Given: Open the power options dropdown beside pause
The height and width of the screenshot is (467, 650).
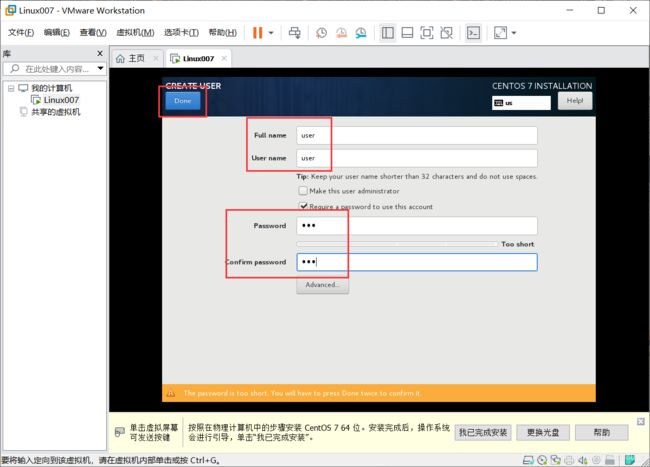Looking at the screenshot, I should 271,33.
